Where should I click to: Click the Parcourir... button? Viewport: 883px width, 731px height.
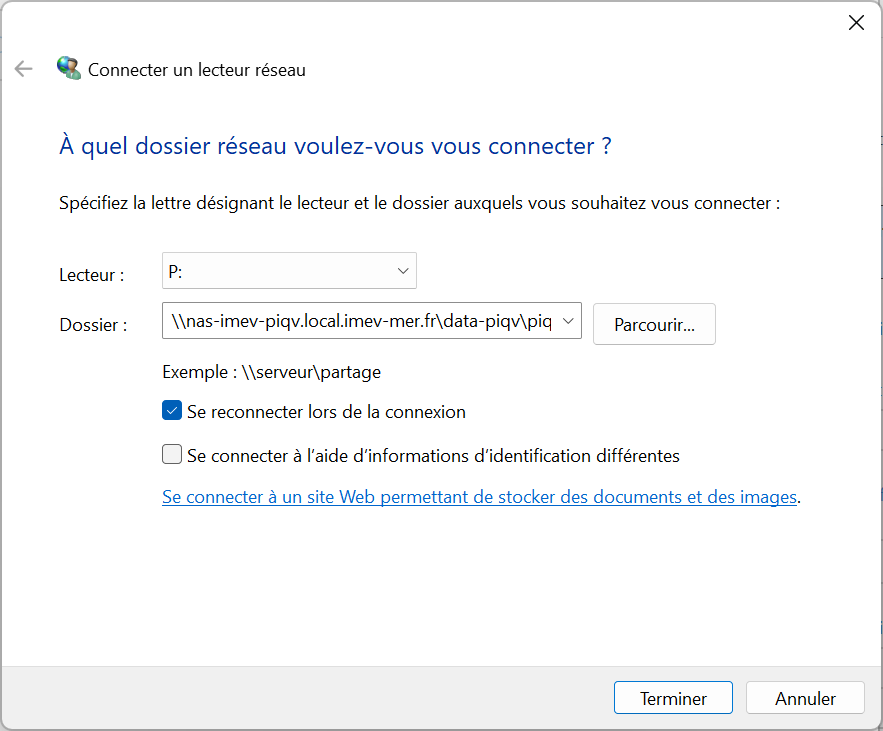(x=654, y=324)
